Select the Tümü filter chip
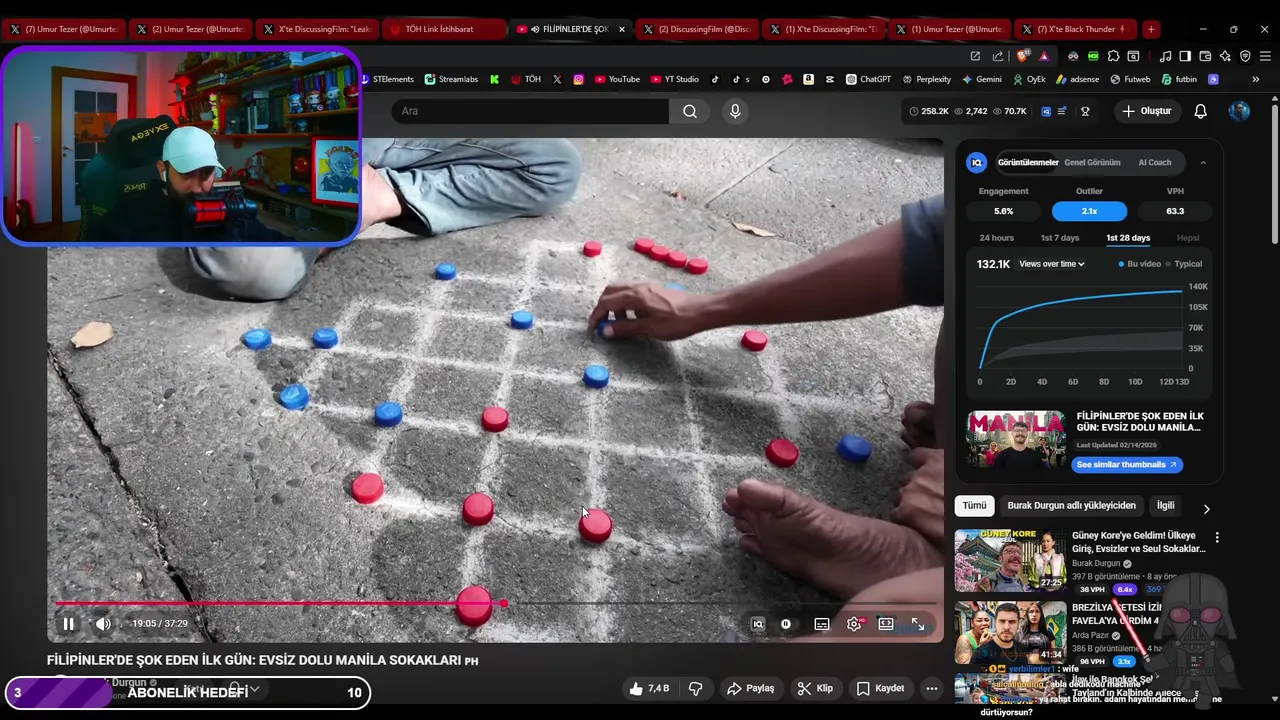Image resolution: width=1280 pixels, height=720 pixels. pos(974,506)
